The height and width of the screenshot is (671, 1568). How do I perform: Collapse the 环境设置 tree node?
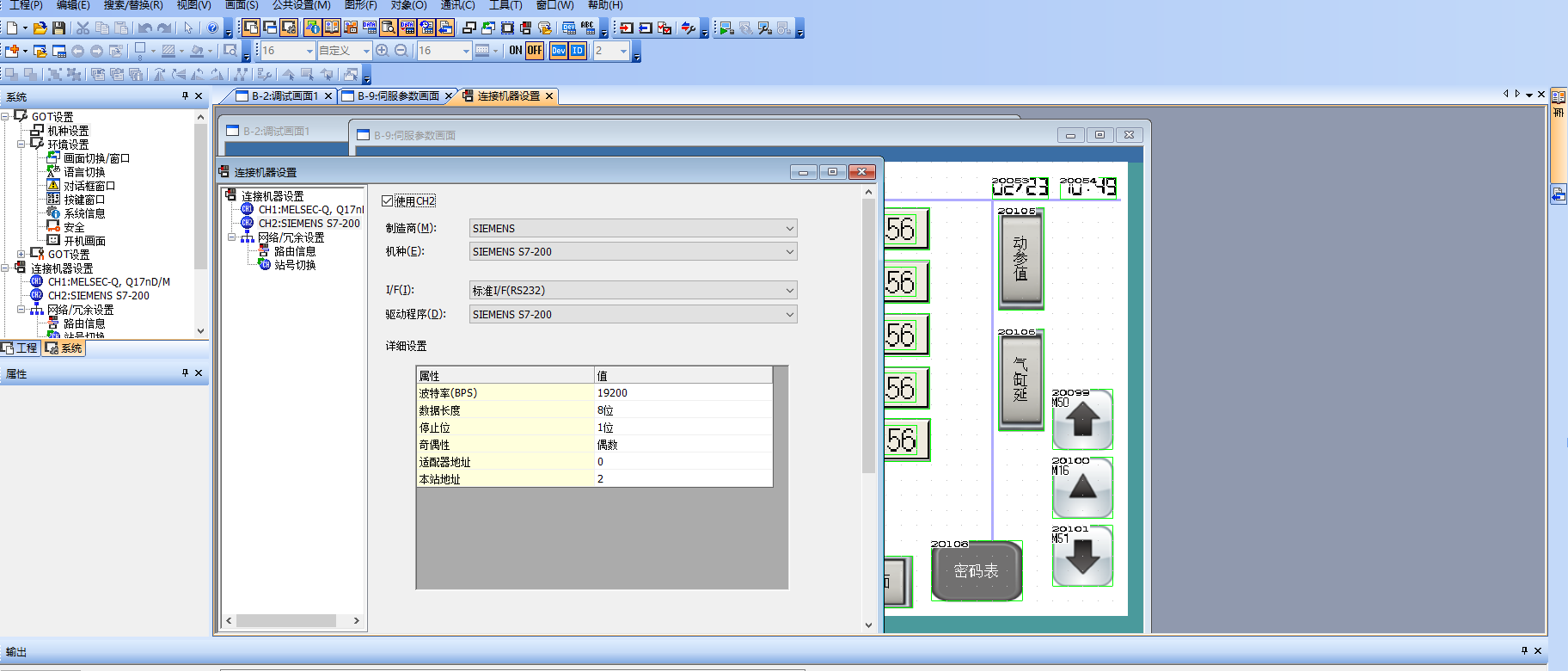(x=21, y=144)
